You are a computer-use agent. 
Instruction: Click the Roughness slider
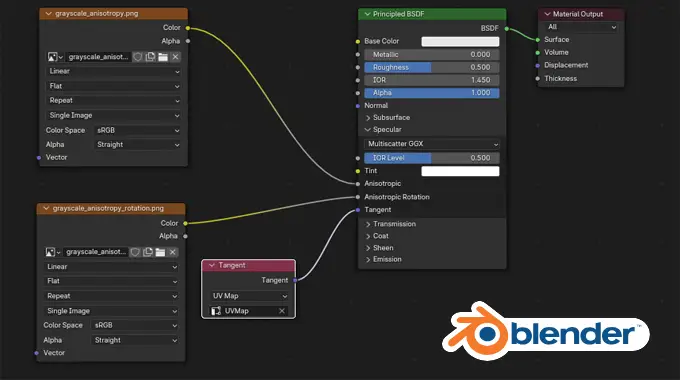pos(432,67)
